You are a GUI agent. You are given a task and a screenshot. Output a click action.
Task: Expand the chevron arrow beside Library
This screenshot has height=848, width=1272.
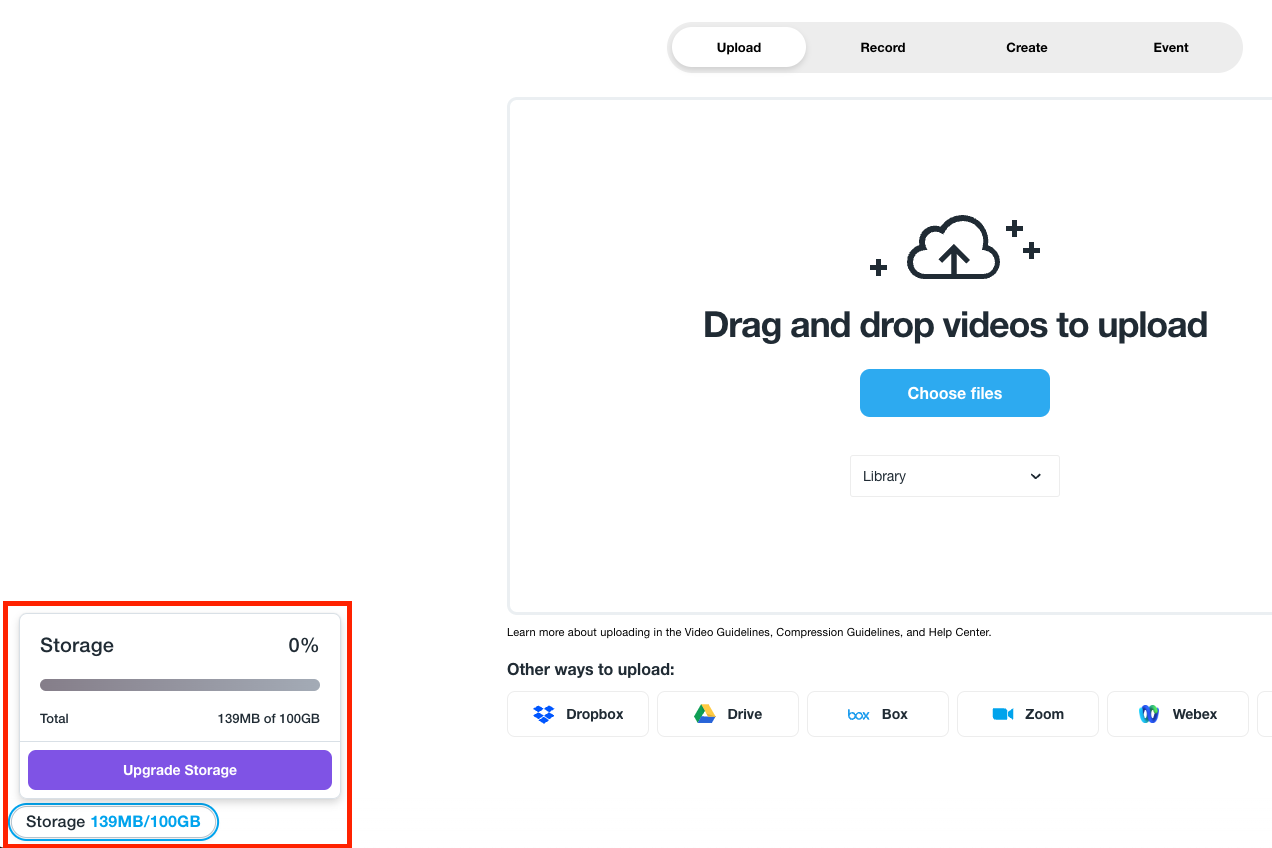(1035, 476)
